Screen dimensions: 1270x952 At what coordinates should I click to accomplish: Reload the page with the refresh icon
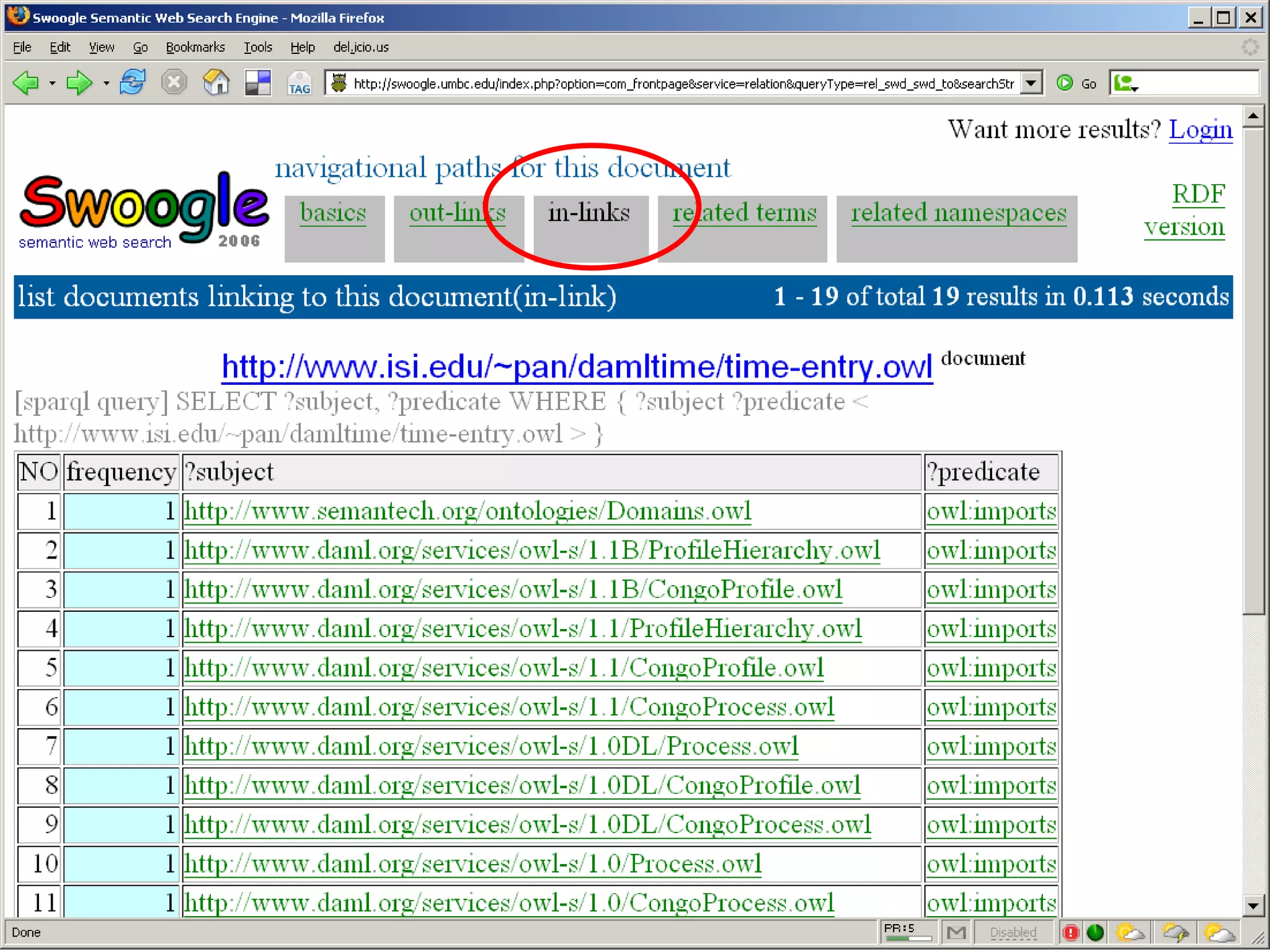(132, 82)
